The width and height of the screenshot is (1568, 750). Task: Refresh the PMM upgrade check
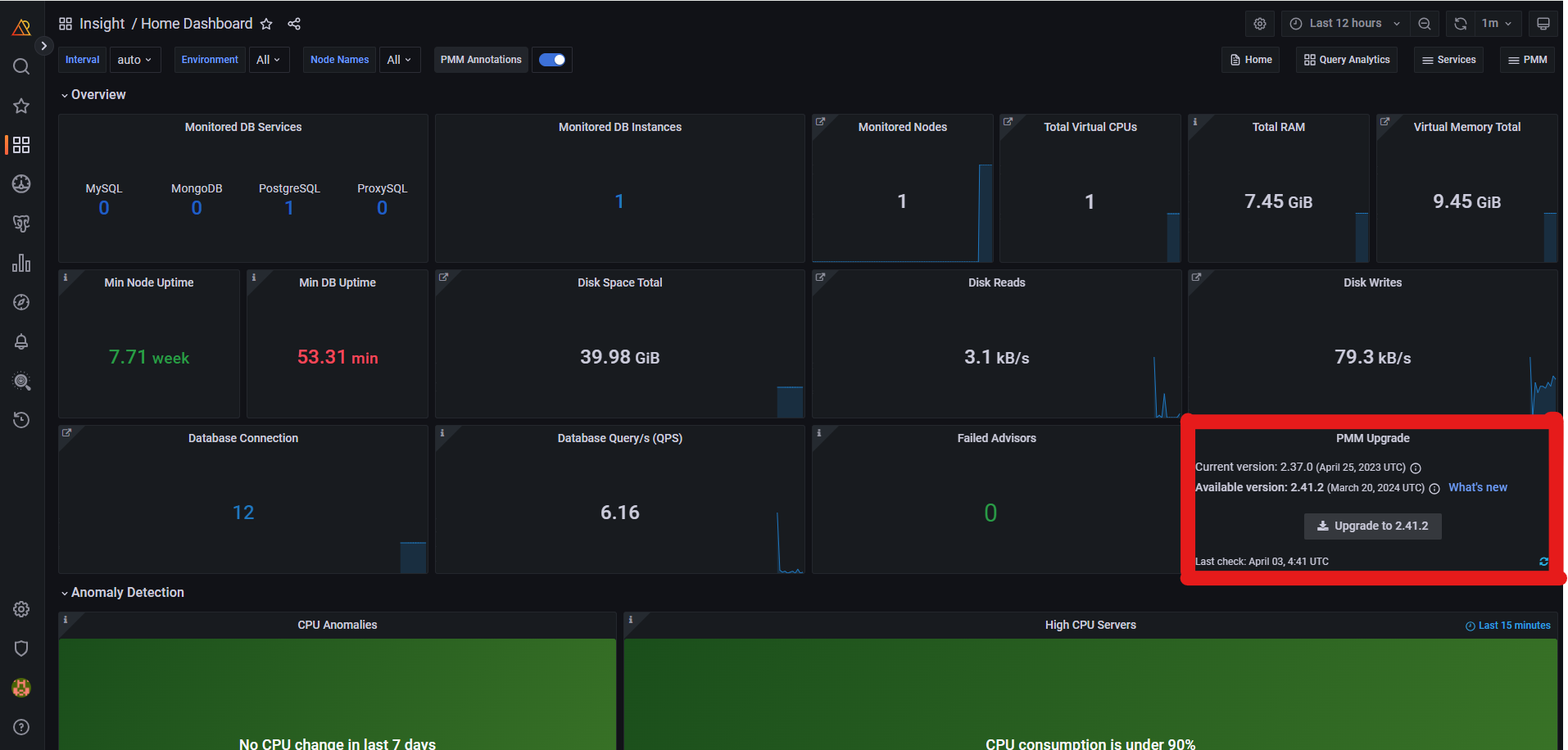(1543, 562)
